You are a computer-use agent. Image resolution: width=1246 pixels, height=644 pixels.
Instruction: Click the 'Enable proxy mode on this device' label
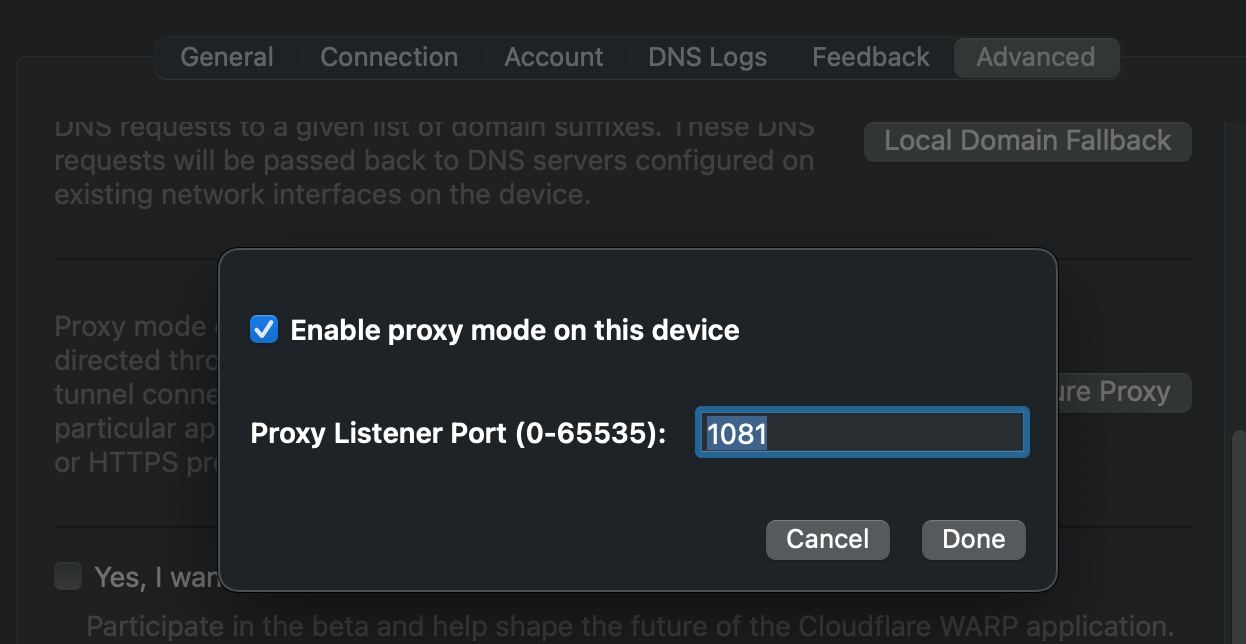click(515, 330)
